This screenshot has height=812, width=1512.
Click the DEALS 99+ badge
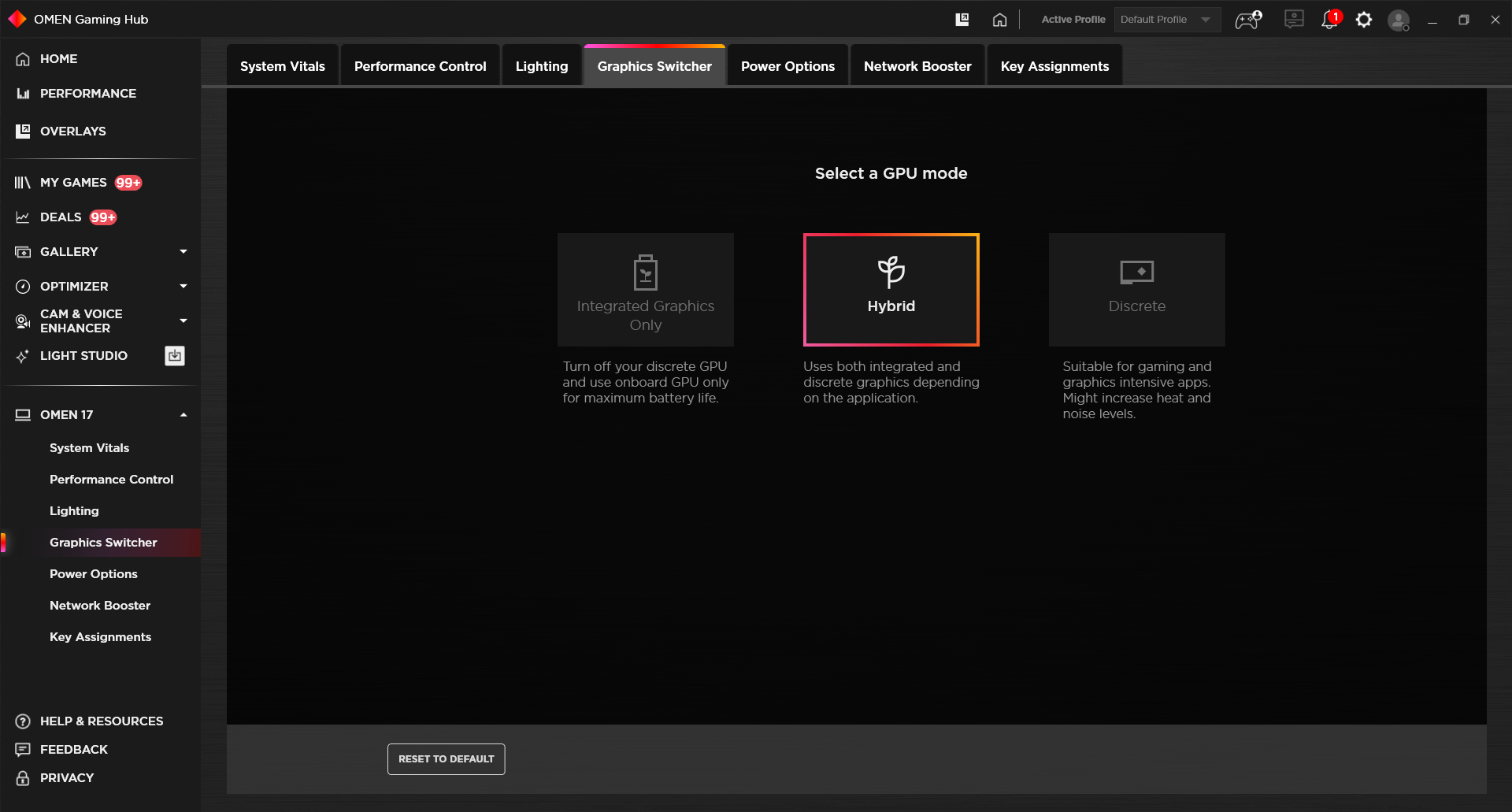click(x=103, y=217)
